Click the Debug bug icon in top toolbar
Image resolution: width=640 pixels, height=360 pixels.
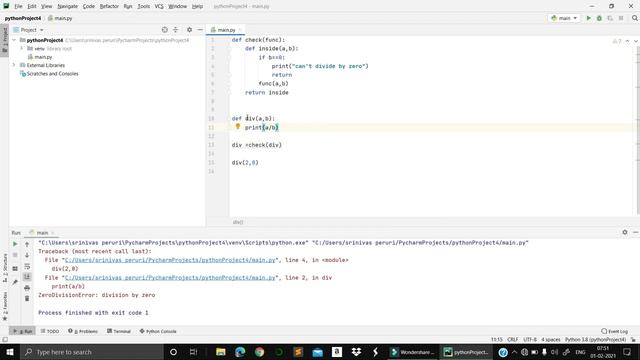[599, 18]
